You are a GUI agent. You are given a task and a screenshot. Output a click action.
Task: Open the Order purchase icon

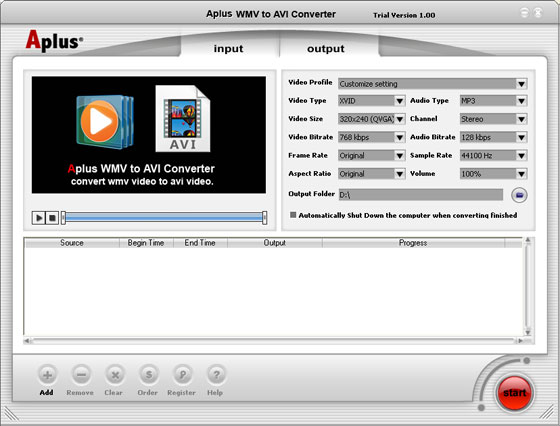[x=149, y=375]
